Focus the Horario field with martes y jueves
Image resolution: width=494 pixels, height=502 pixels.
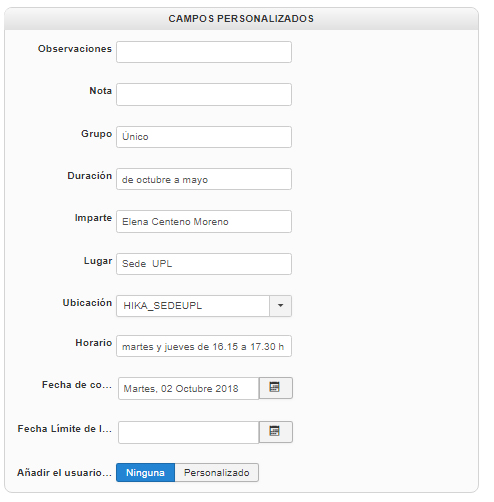click(204, 346)
